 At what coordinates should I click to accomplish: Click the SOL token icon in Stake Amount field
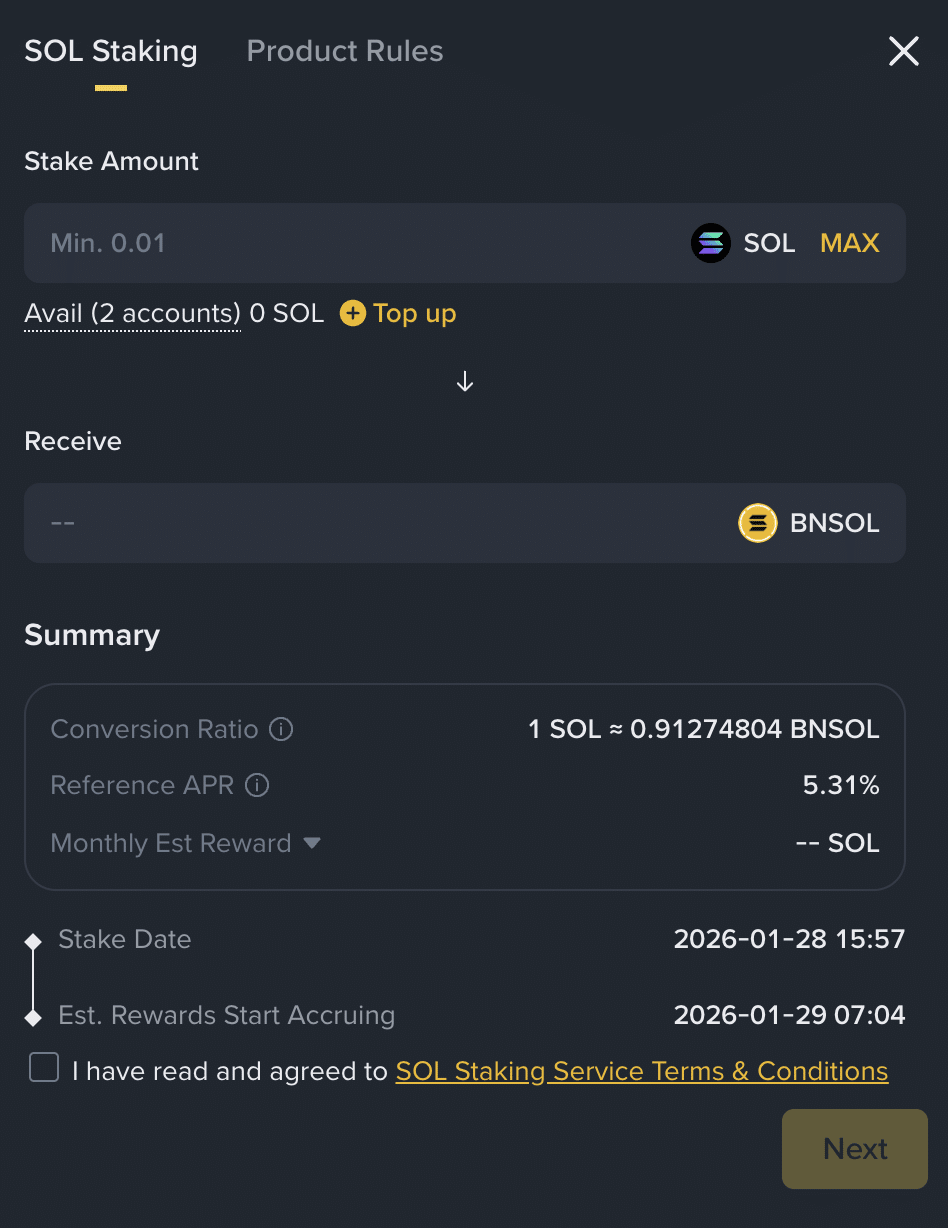click(710, 242)
